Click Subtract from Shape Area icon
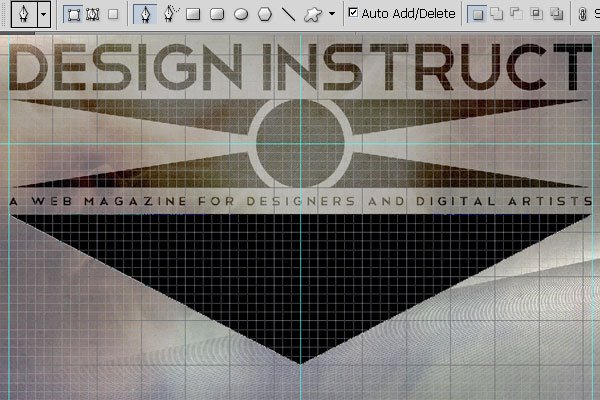 [x=517, y=14]
